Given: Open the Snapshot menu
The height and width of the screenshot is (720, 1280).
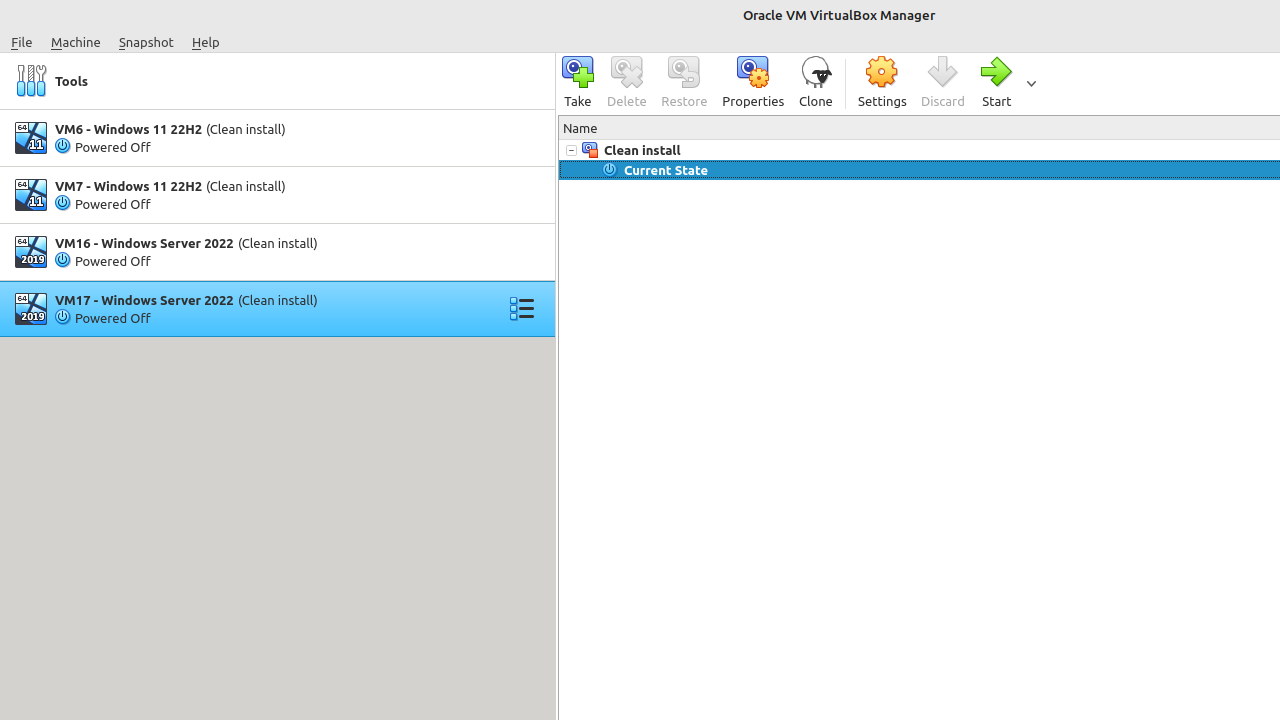Looking at the screenshot, I should click(146, 42).
